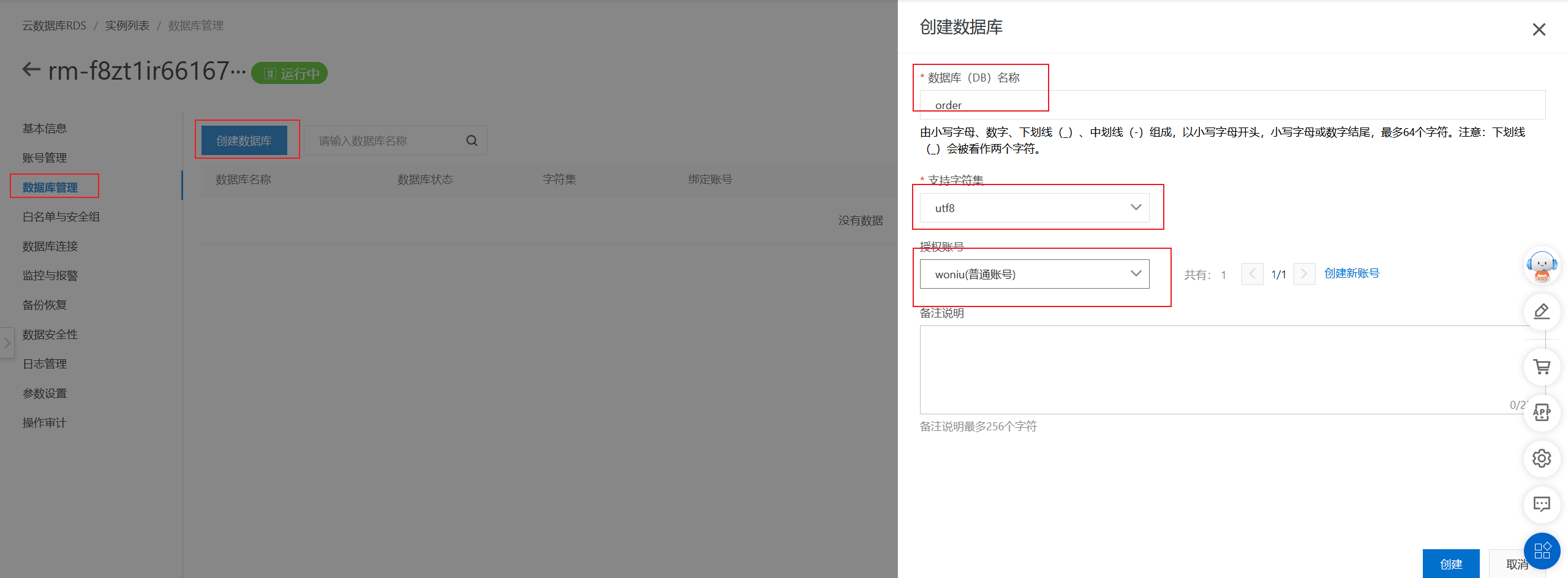
Task: Open 监控与报警 in the sidebar
Action: pyautogui.click(x=50, y=275)
